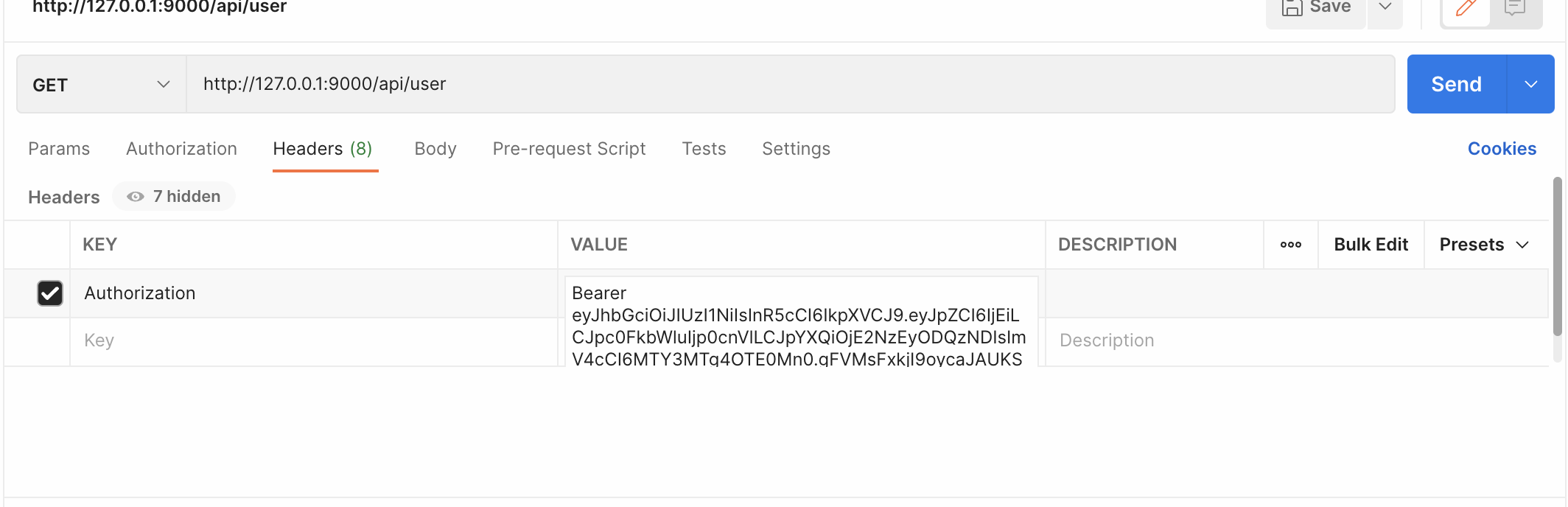Switch to the Body tab

[435, 148]
